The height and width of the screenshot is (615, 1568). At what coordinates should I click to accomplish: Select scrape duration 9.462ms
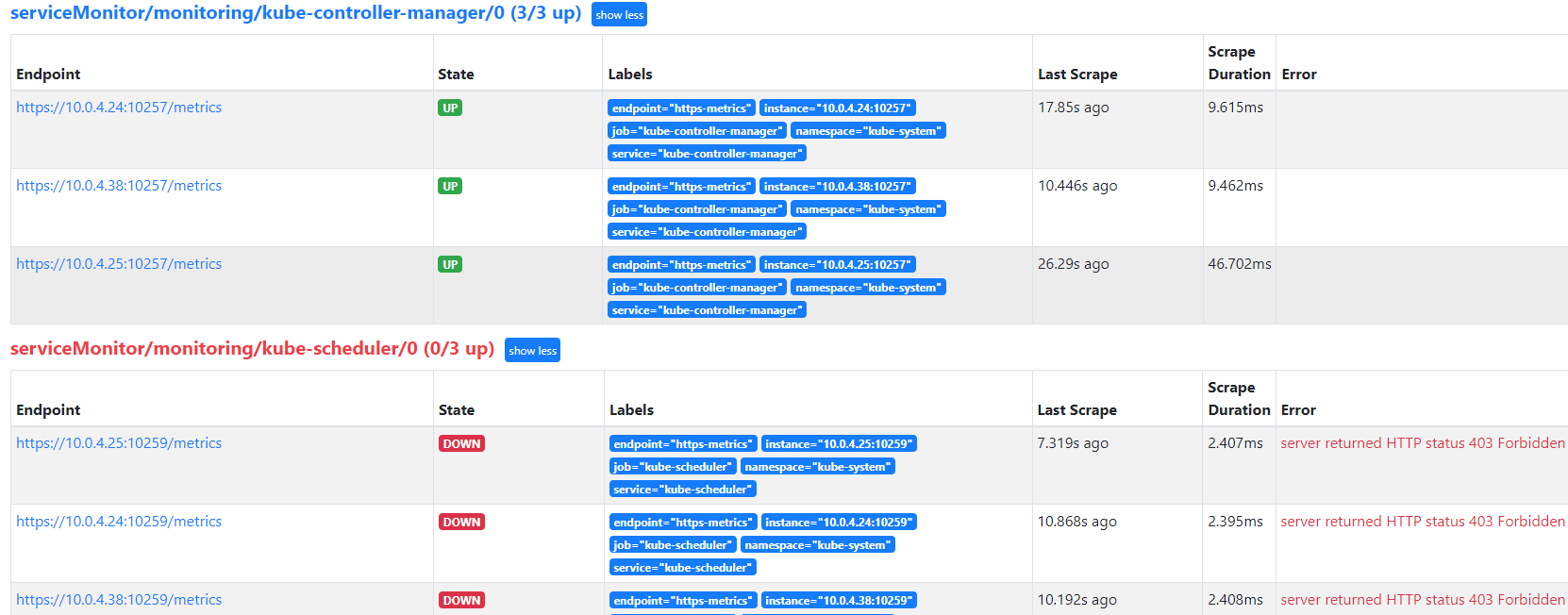(x=1235, y=186)
